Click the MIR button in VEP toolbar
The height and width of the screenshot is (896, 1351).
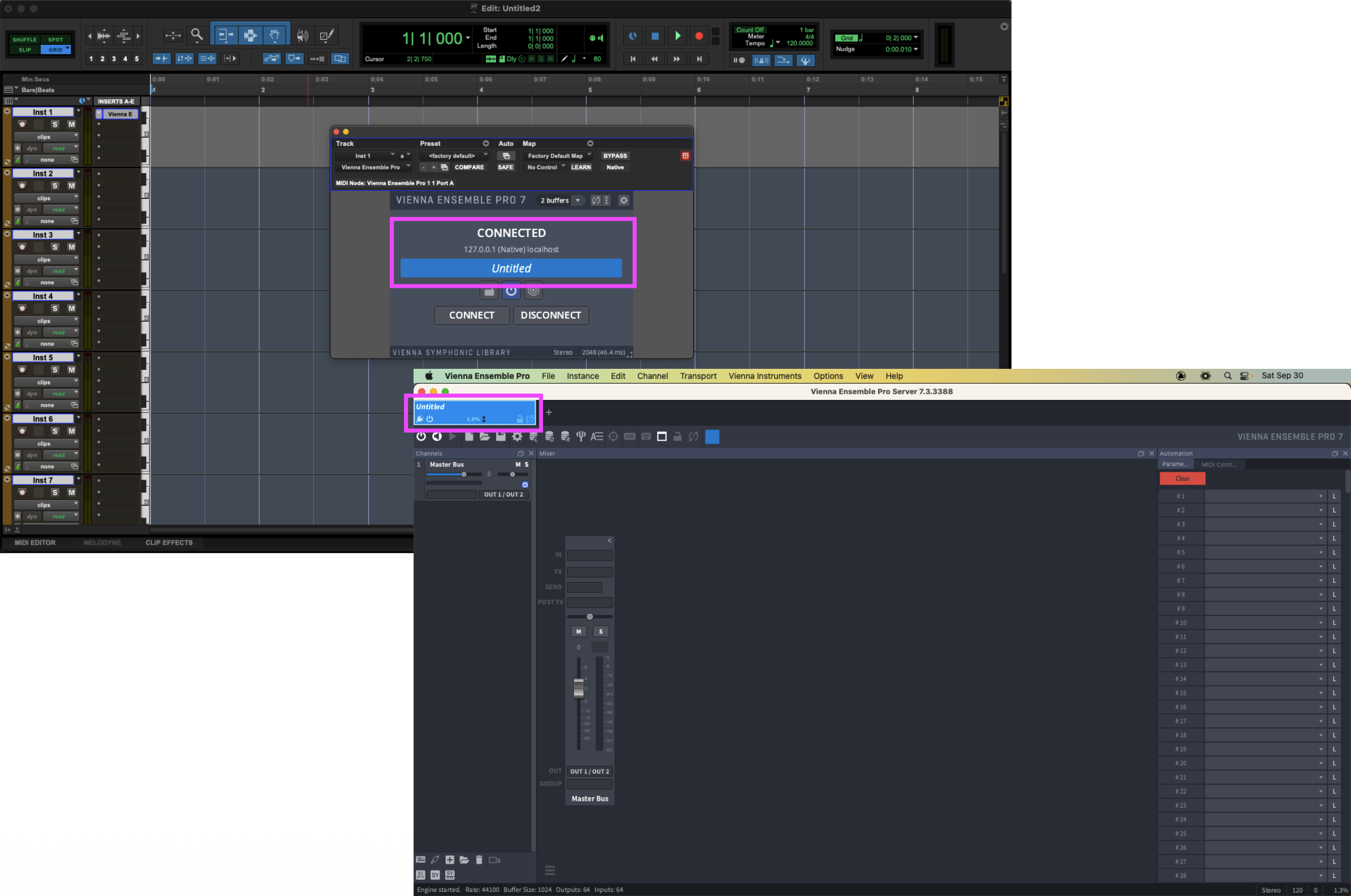tap(630, 437)
